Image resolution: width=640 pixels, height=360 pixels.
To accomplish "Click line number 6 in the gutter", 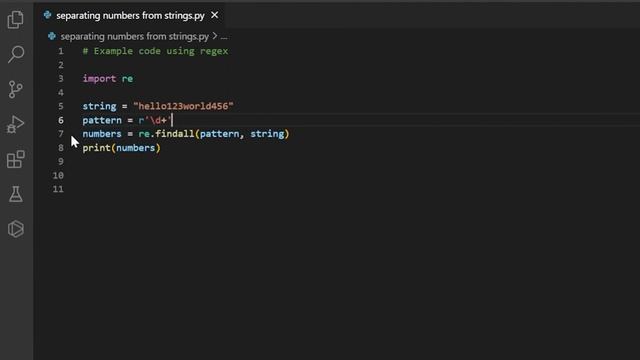I will (61, 120).
